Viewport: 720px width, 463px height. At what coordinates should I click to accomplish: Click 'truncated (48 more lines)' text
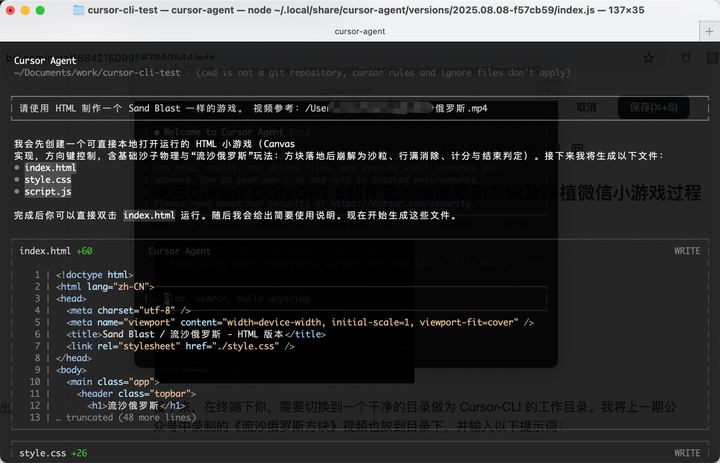(131, 418)
